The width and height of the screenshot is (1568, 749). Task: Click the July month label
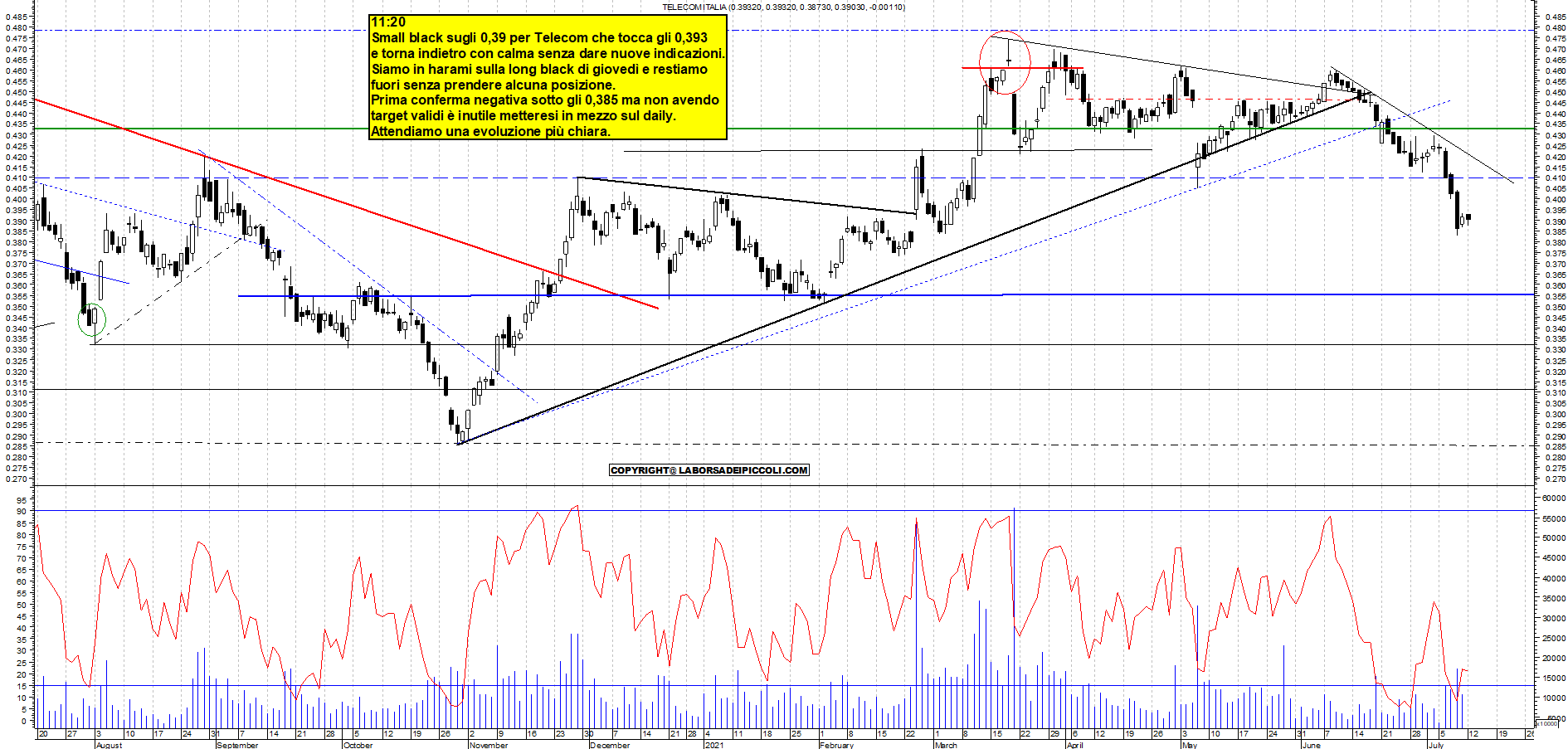[1436, 745]
